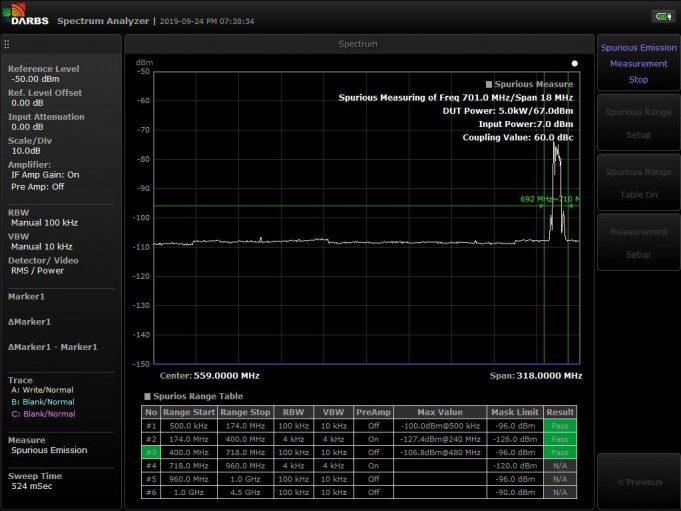Toggle IF Amp Gain setting
Viewport: 681px width, 511px height.
tap(45, 175)
